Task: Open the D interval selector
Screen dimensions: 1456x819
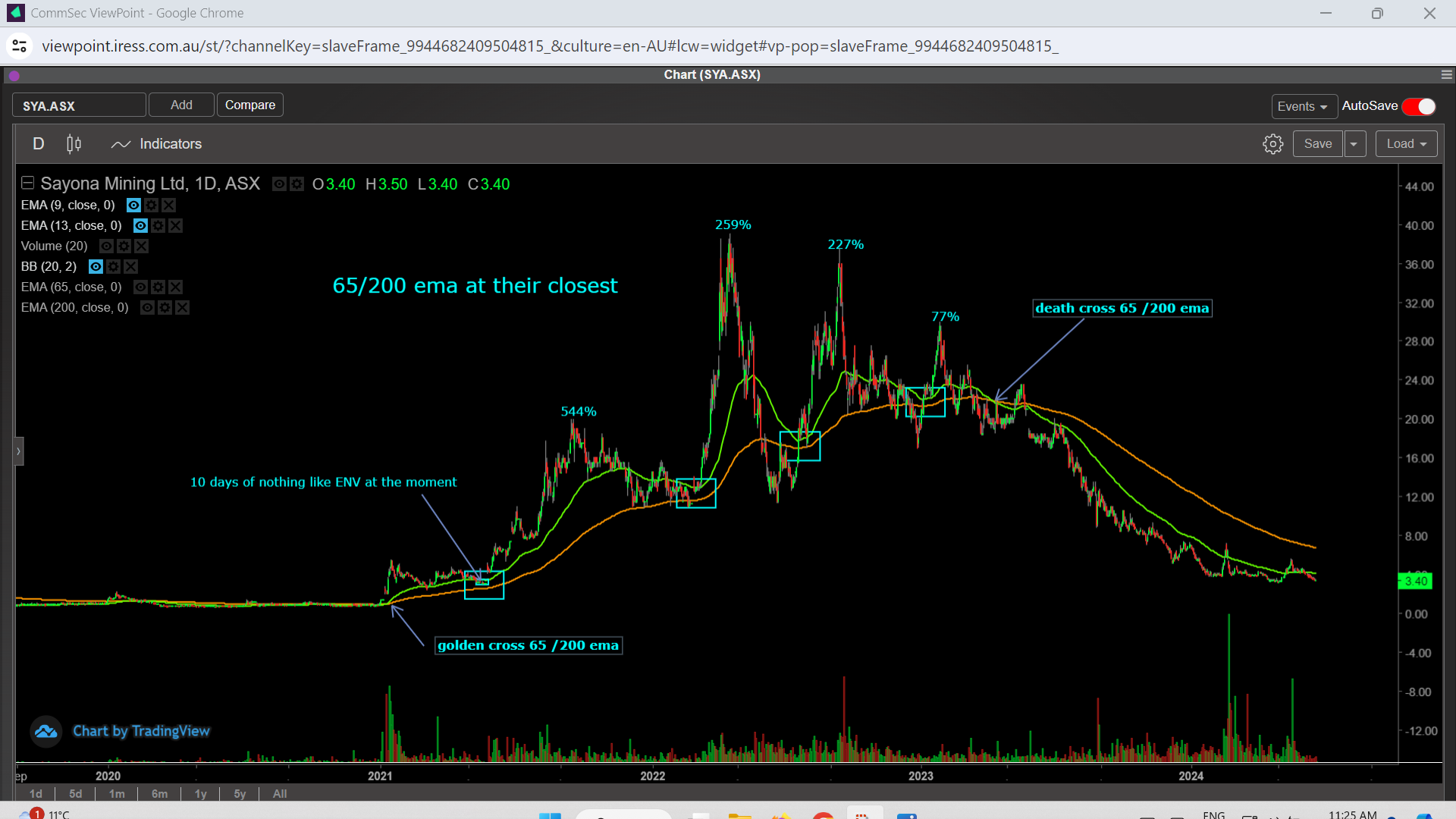Action: click(x=38, y=144)
